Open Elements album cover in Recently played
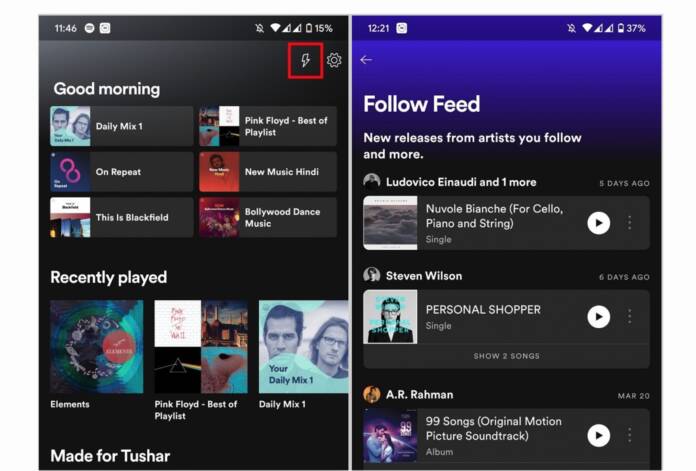Viewport: 696px width, 471px height. point(97,347)
